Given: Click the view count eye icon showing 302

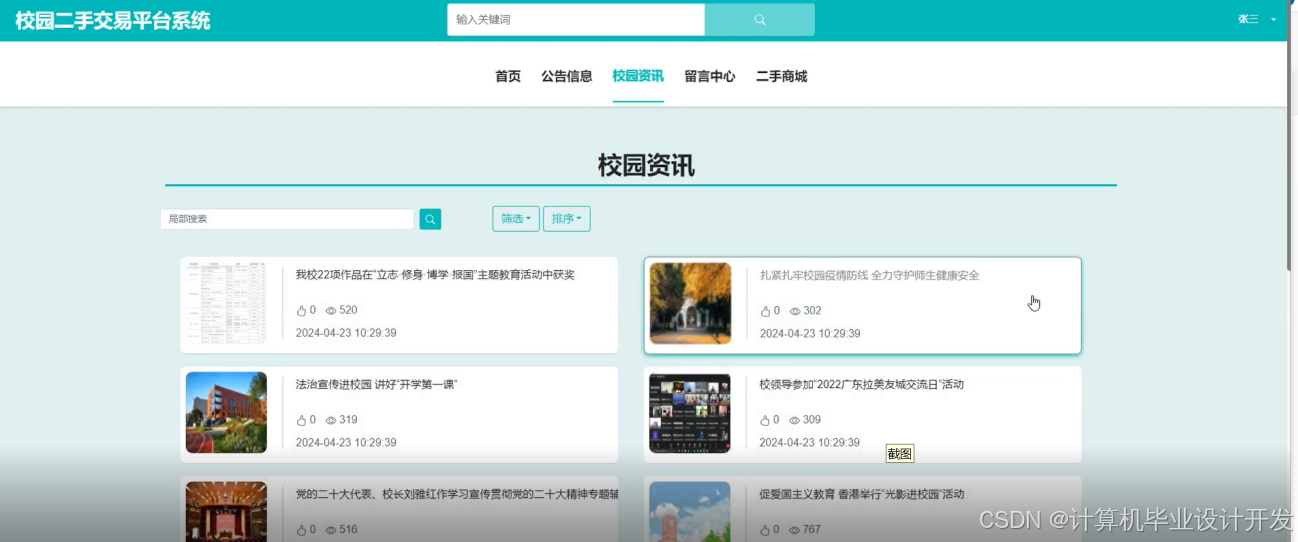Looking at the screenshot, I should [795, 311].
